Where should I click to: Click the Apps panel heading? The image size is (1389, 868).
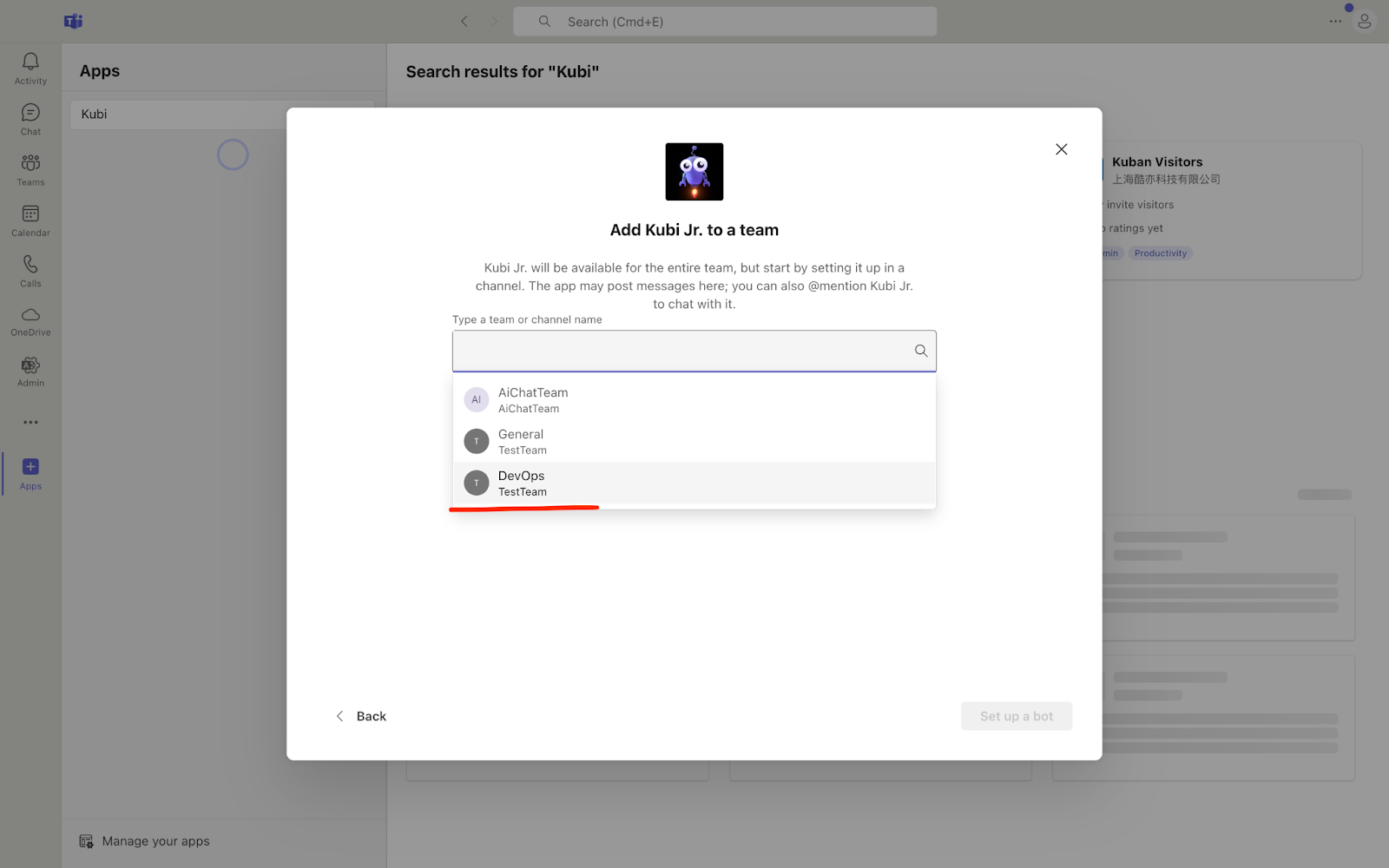(x=100, y=71)
